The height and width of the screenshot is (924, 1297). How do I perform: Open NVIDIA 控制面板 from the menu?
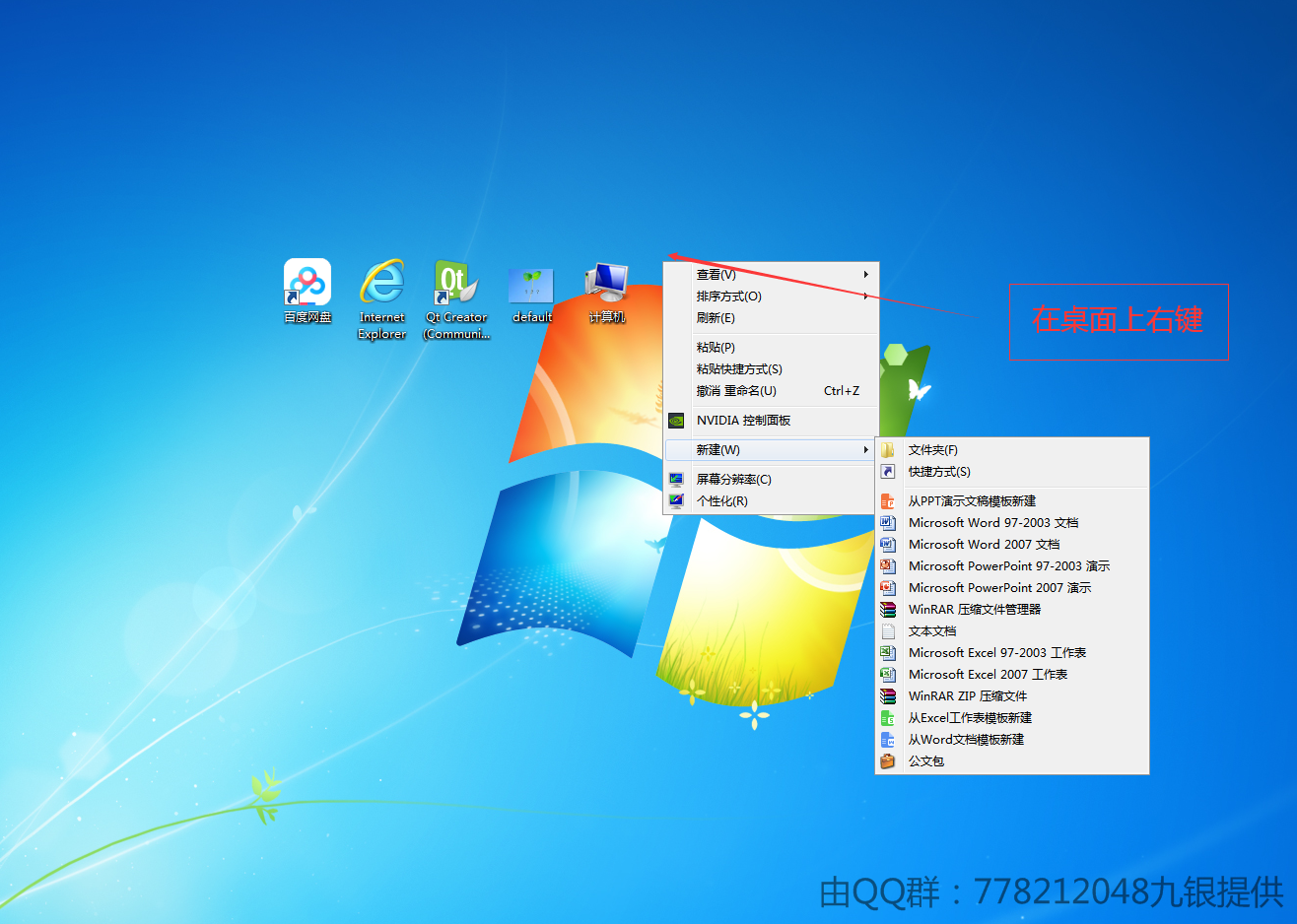click(771, 421)
